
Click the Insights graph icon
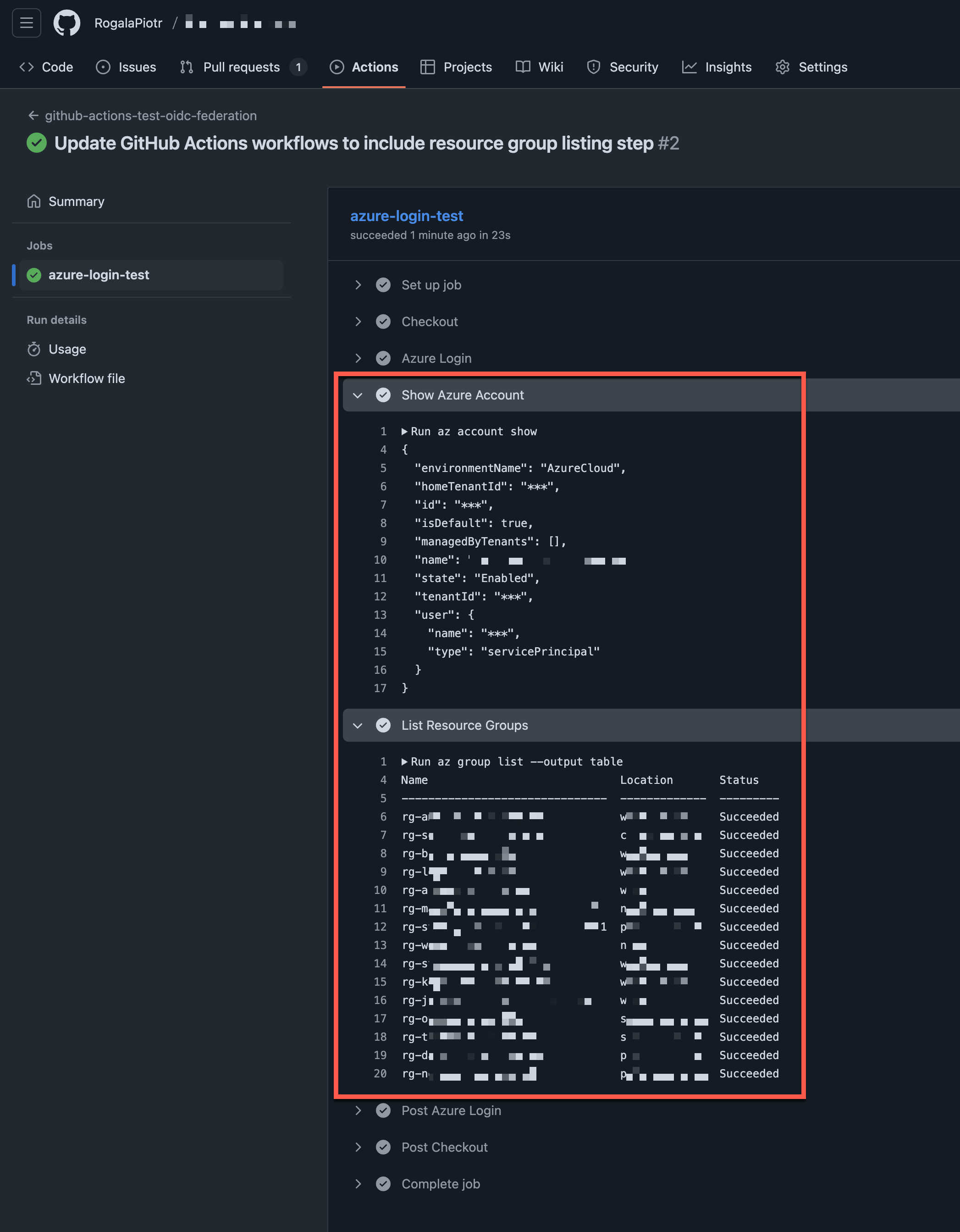coord(690,67)
